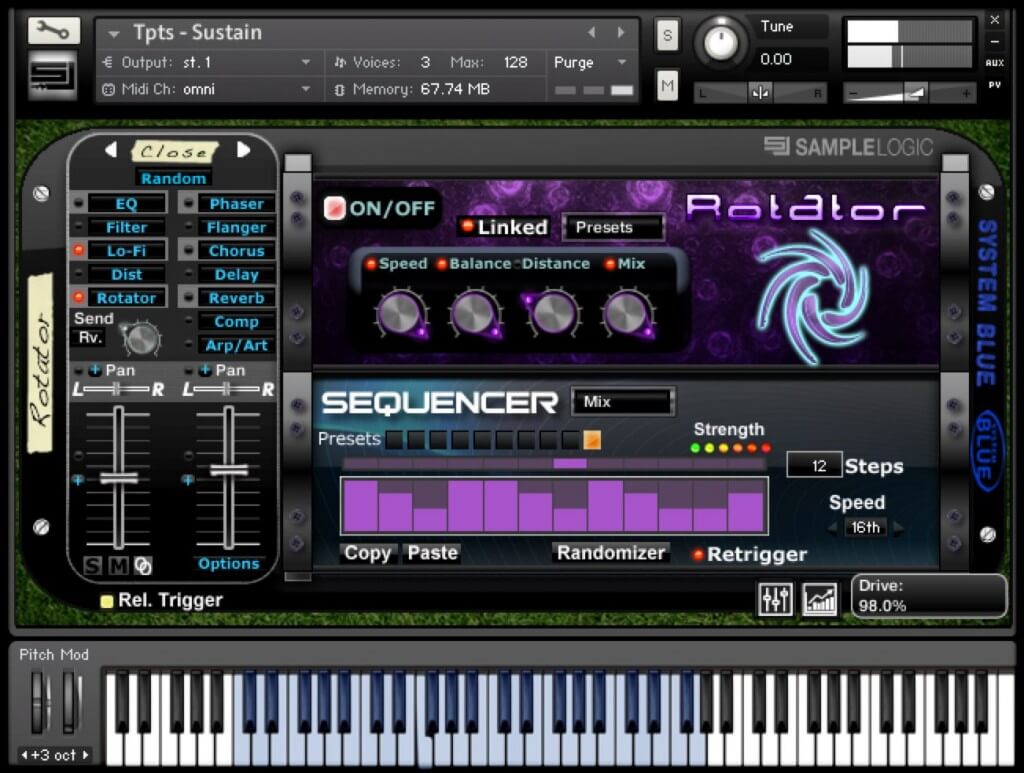
Task: Open the Purge dropdown menu
Action: point(590,63)
